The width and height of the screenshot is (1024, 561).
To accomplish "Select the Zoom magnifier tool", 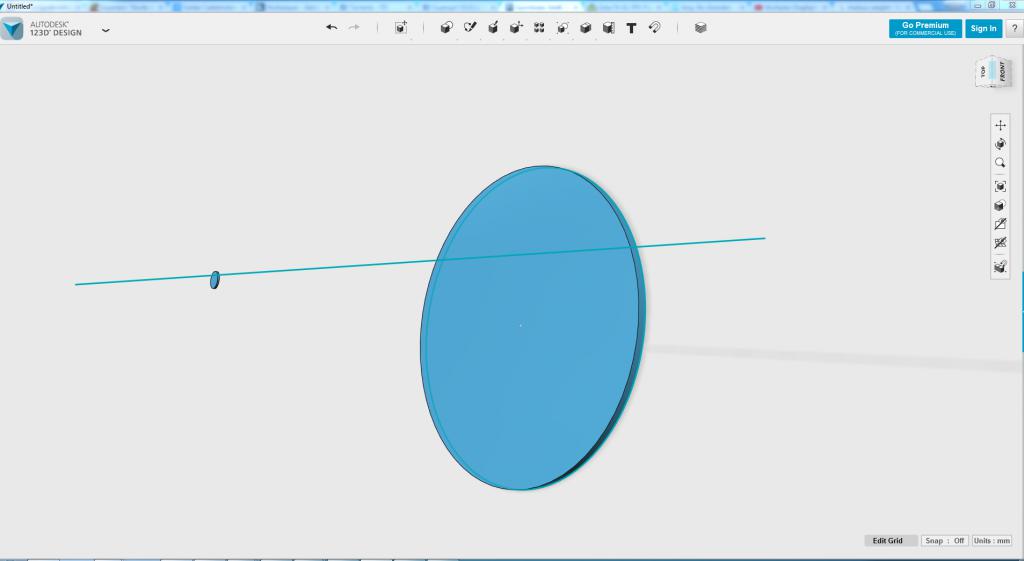I will [x=1000, y=163].
